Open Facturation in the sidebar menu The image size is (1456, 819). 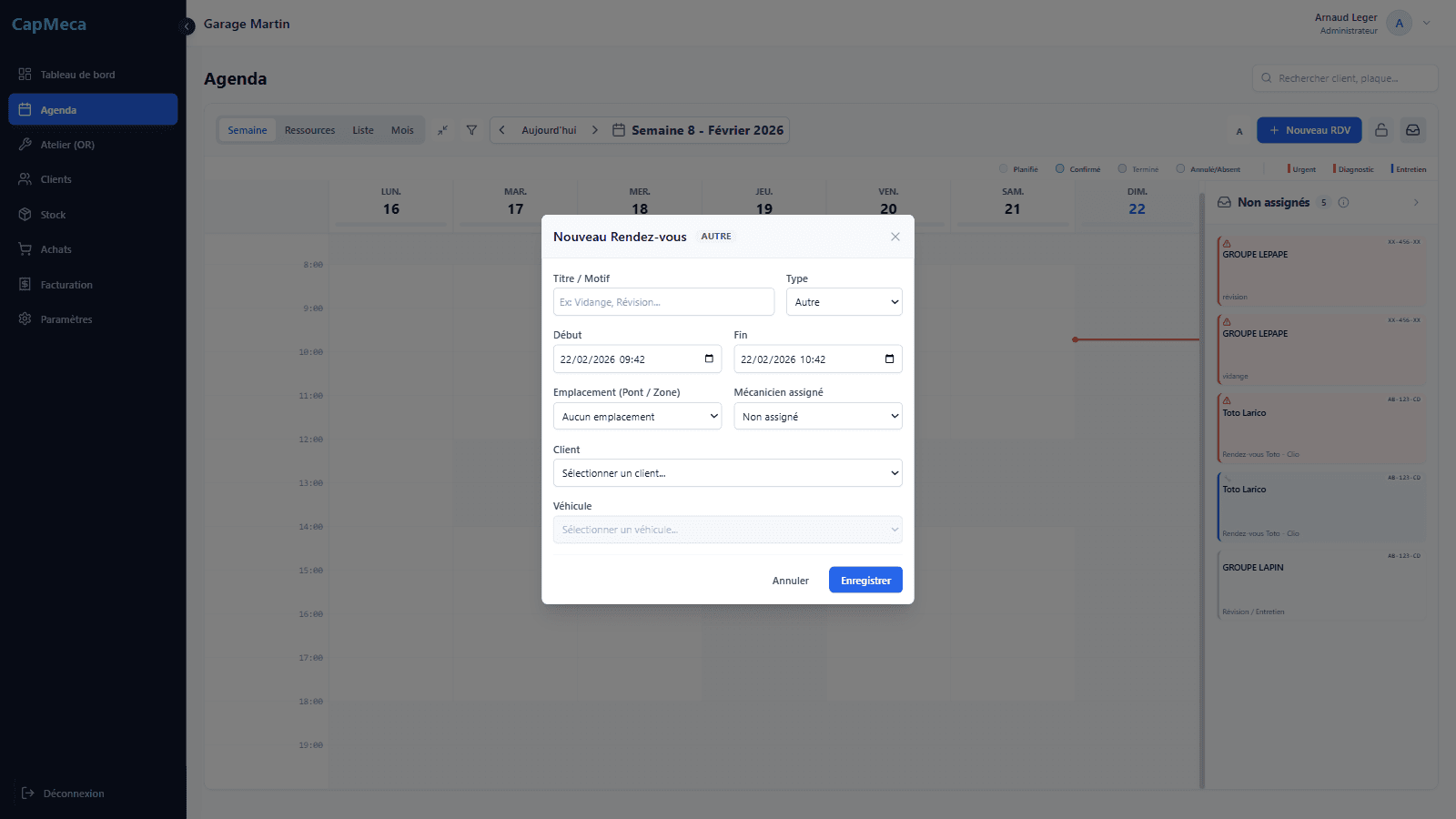click(66, 285)
